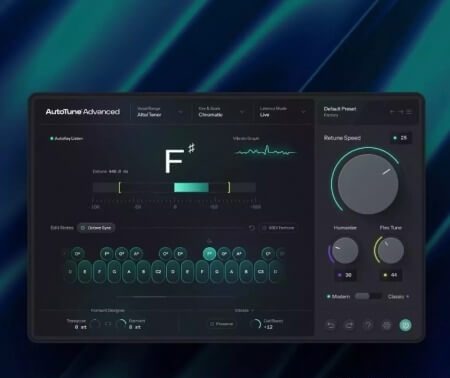
Task: Click the pitch correction meter bar
Action: point(174,187)
